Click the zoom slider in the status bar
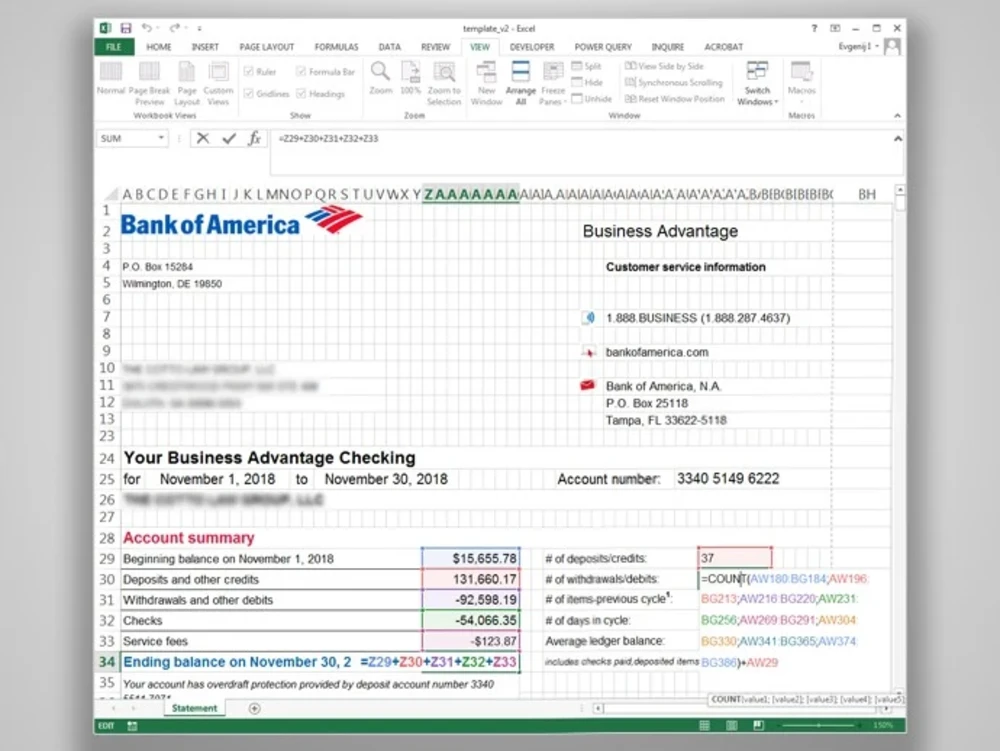 tap(818, 725)
